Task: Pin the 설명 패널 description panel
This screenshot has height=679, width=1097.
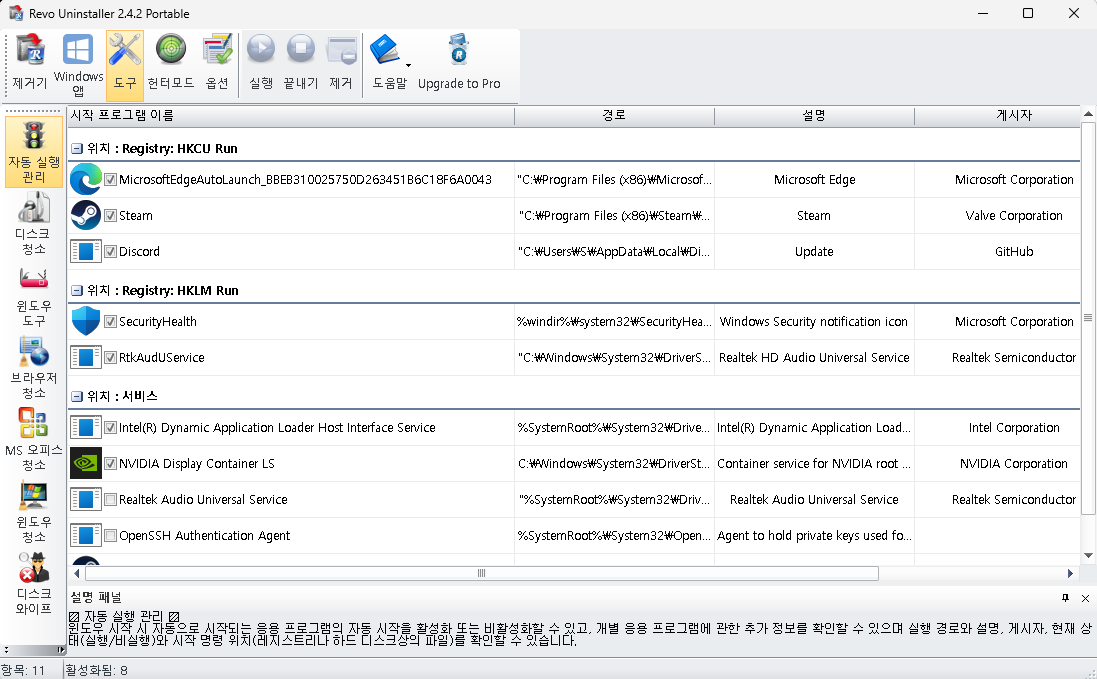Action: (1065, 598)
